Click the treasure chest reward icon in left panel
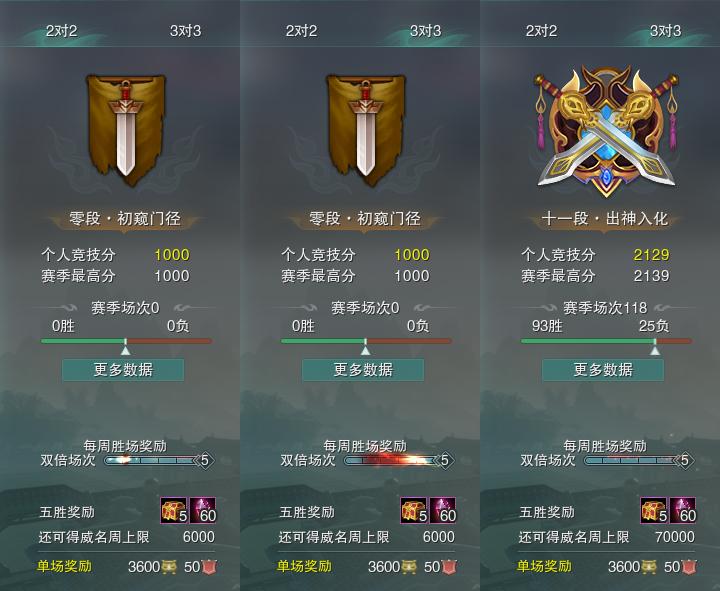 tap(174, 511)
